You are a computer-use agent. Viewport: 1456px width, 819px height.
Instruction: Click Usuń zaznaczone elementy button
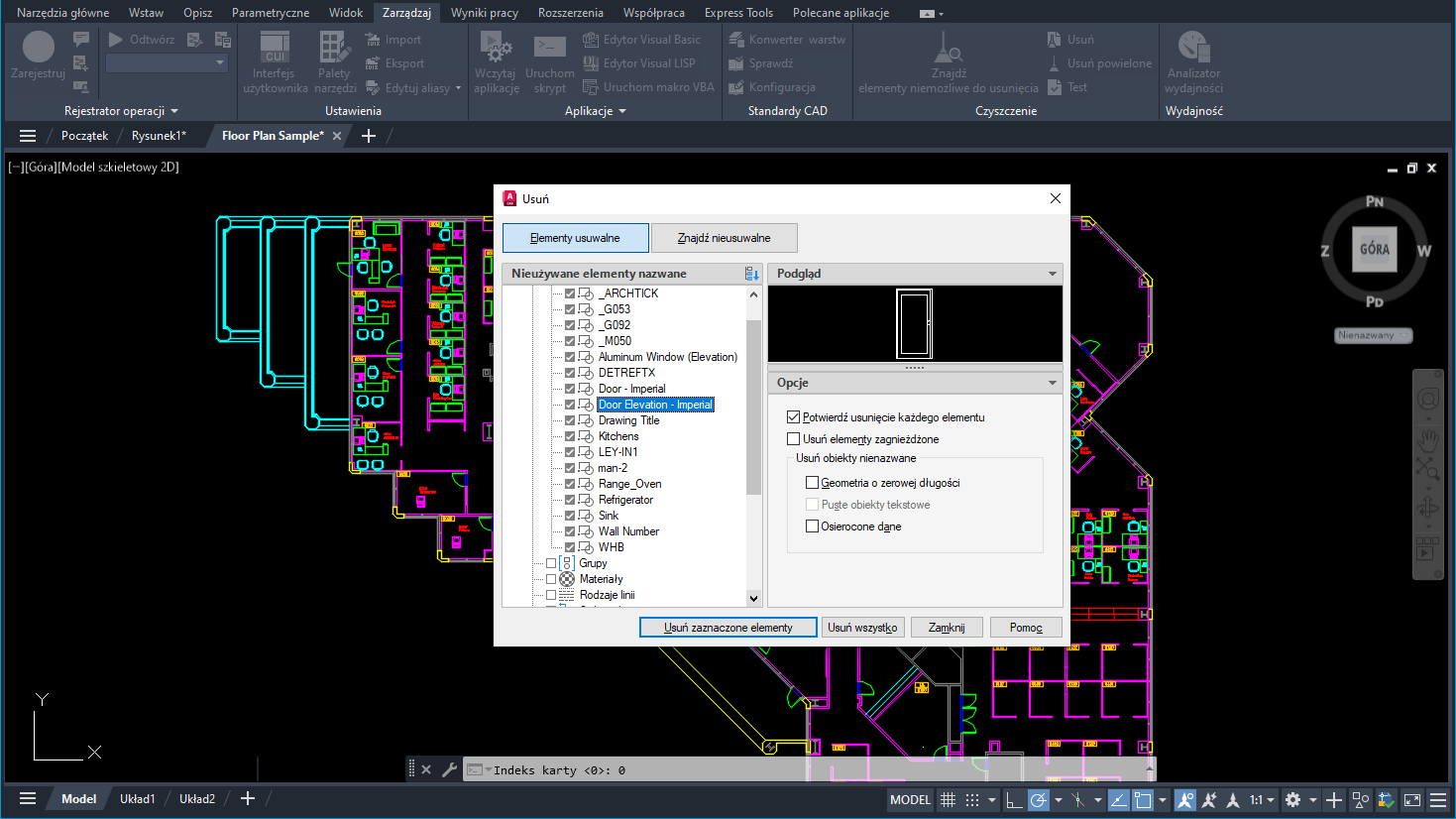728,628
